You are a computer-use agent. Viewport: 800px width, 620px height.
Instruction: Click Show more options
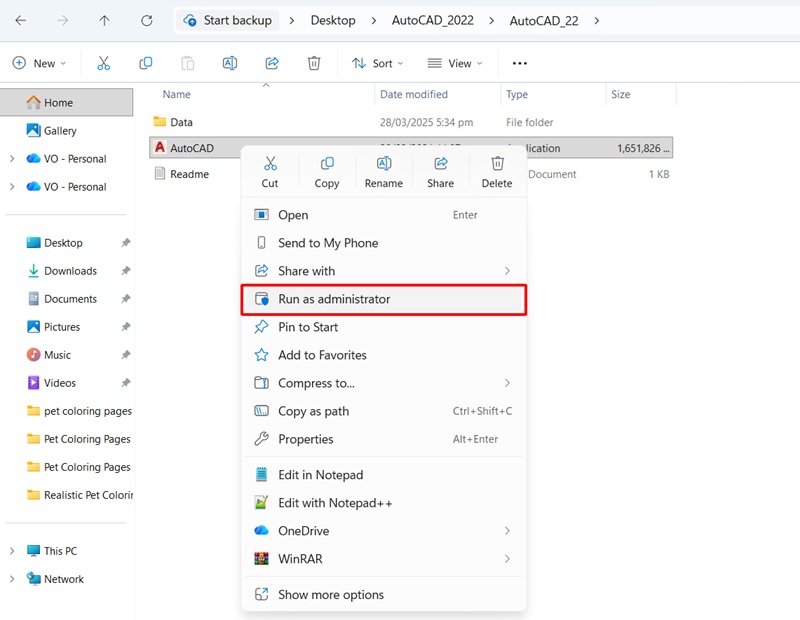(x=330, y=595)
